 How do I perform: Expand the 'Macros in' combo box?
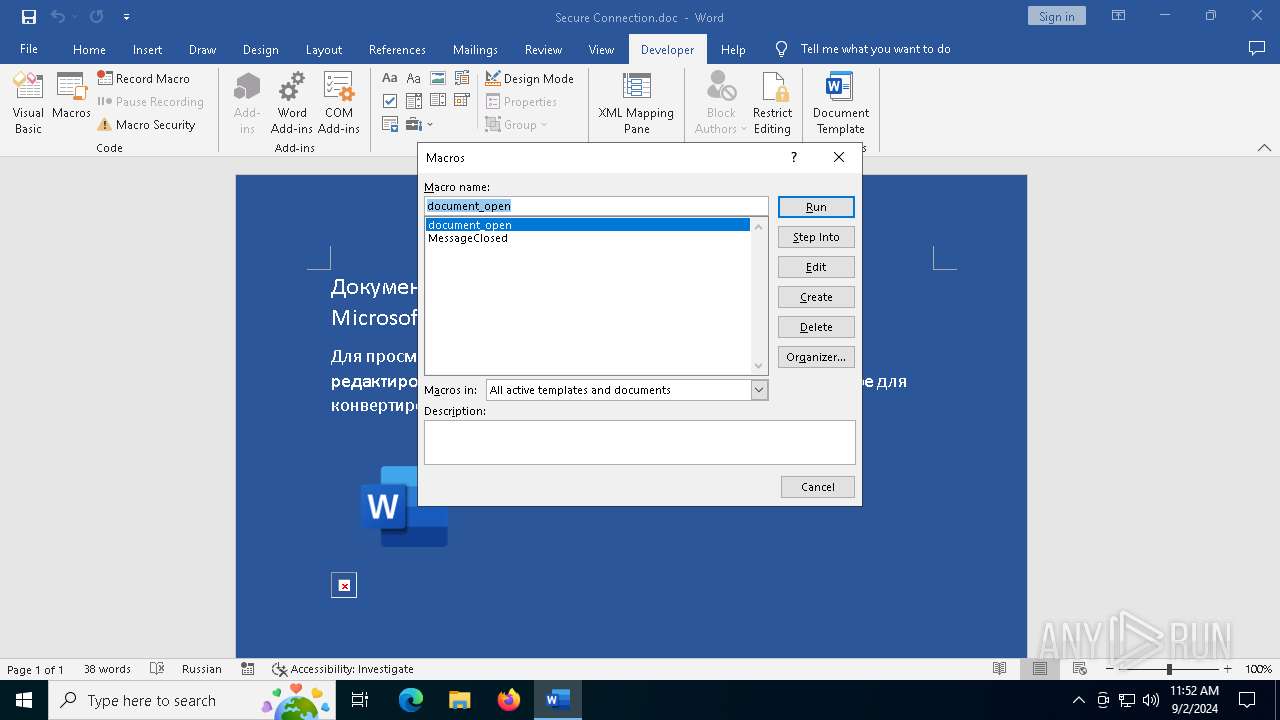[x=759, y=390]
